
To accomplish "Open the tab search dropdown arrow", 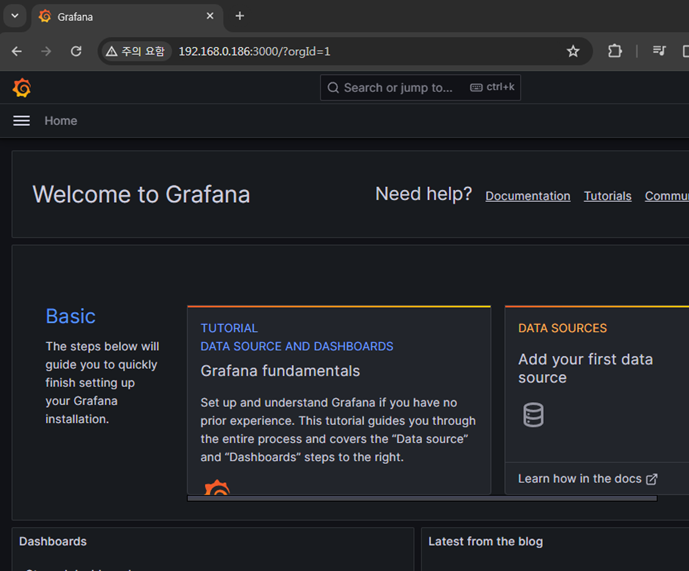I will click(x=15, y=16).
